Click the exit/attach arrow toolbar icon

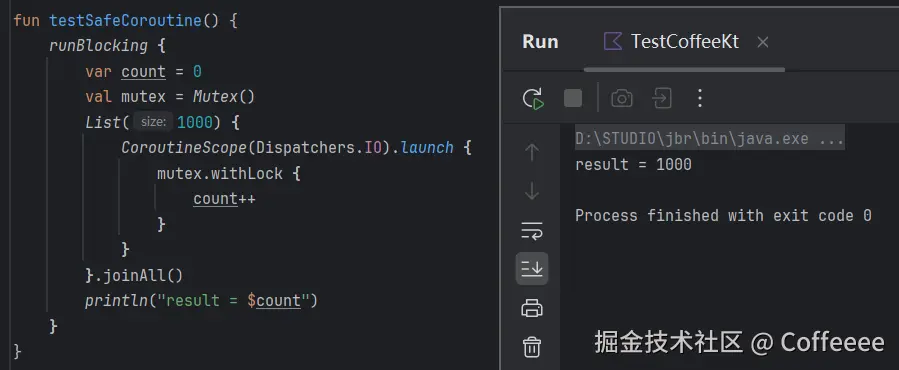tap(662, 98)
